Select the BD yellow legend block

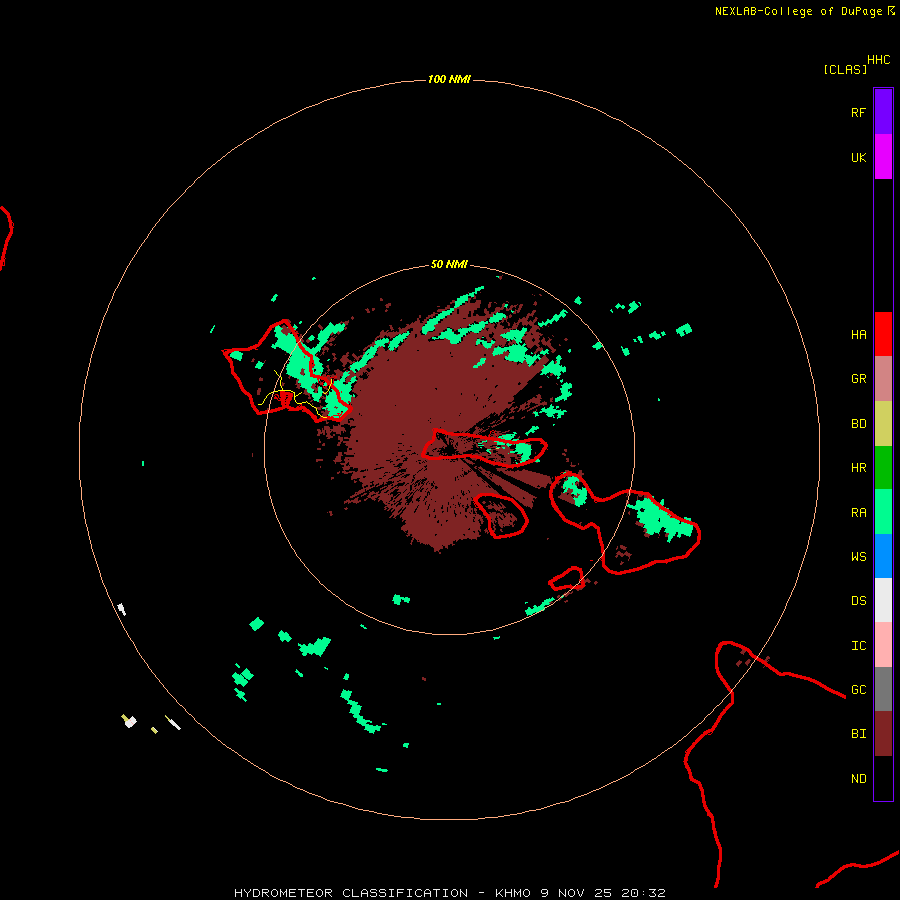point(883,423)
